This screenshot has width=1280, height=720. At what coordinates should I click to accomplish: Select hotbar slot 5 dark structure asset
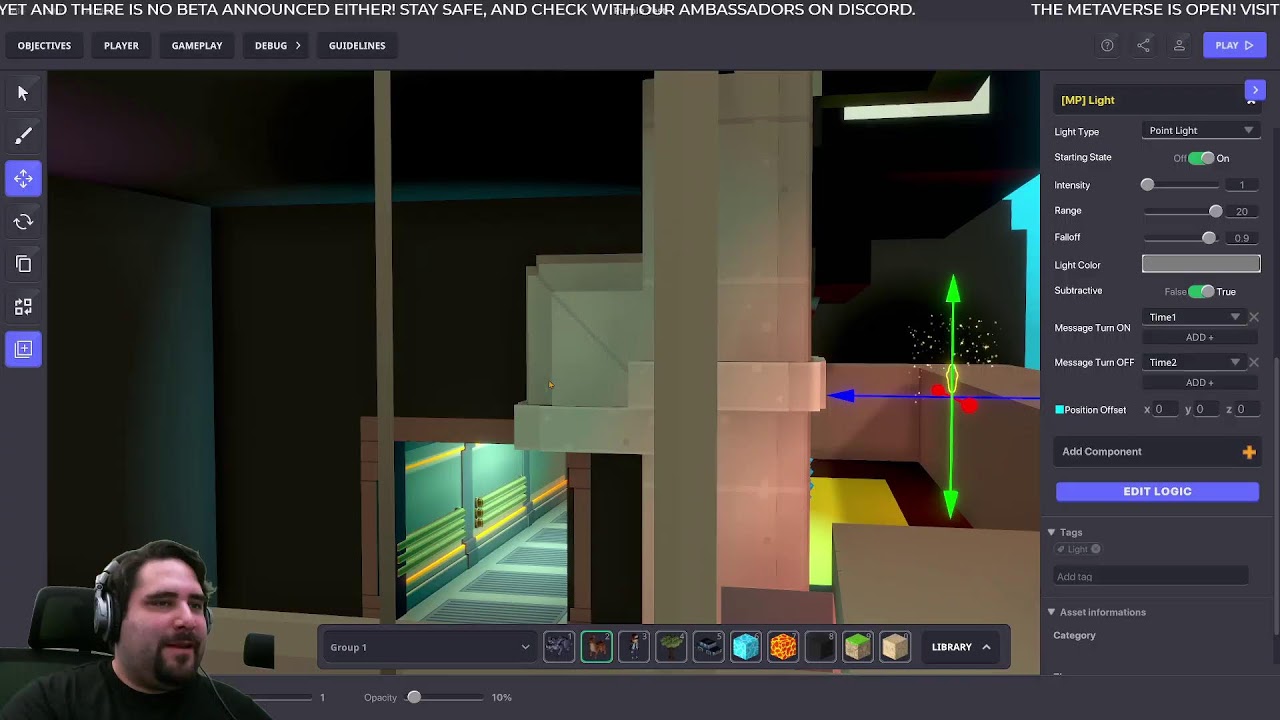(x=708, y=647)
